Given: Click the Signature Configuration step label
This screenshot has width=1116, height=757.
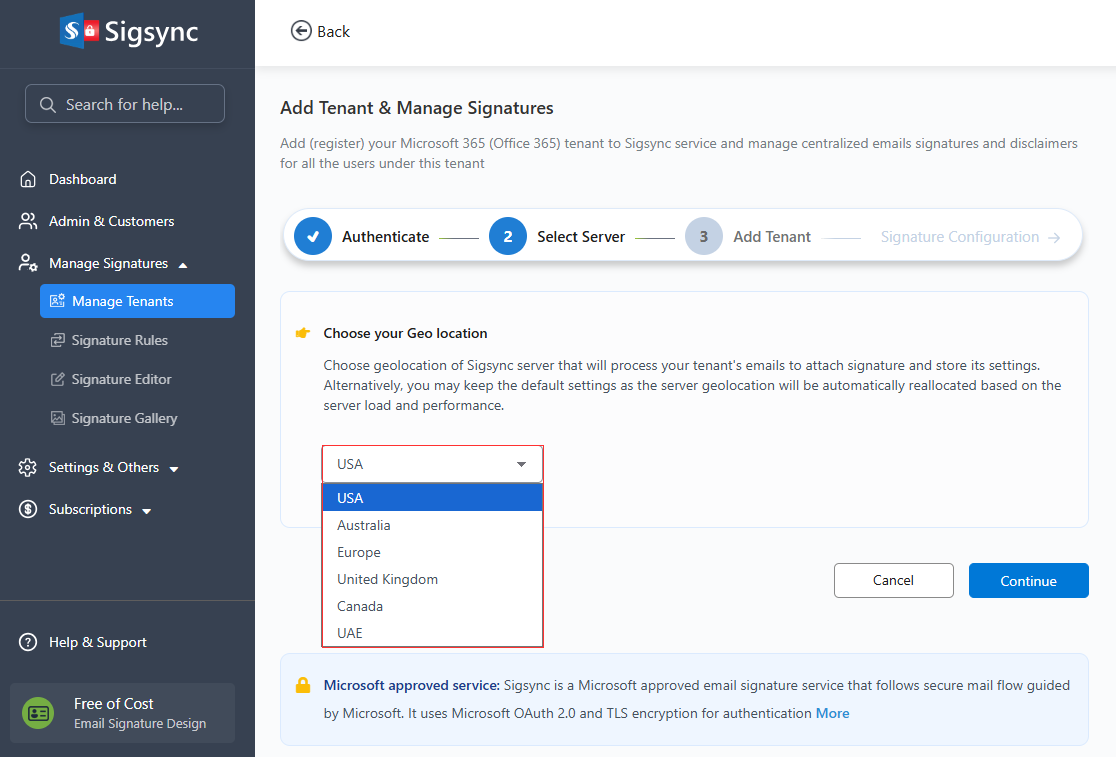Looking at the screenshot, I should pos(959,237).
